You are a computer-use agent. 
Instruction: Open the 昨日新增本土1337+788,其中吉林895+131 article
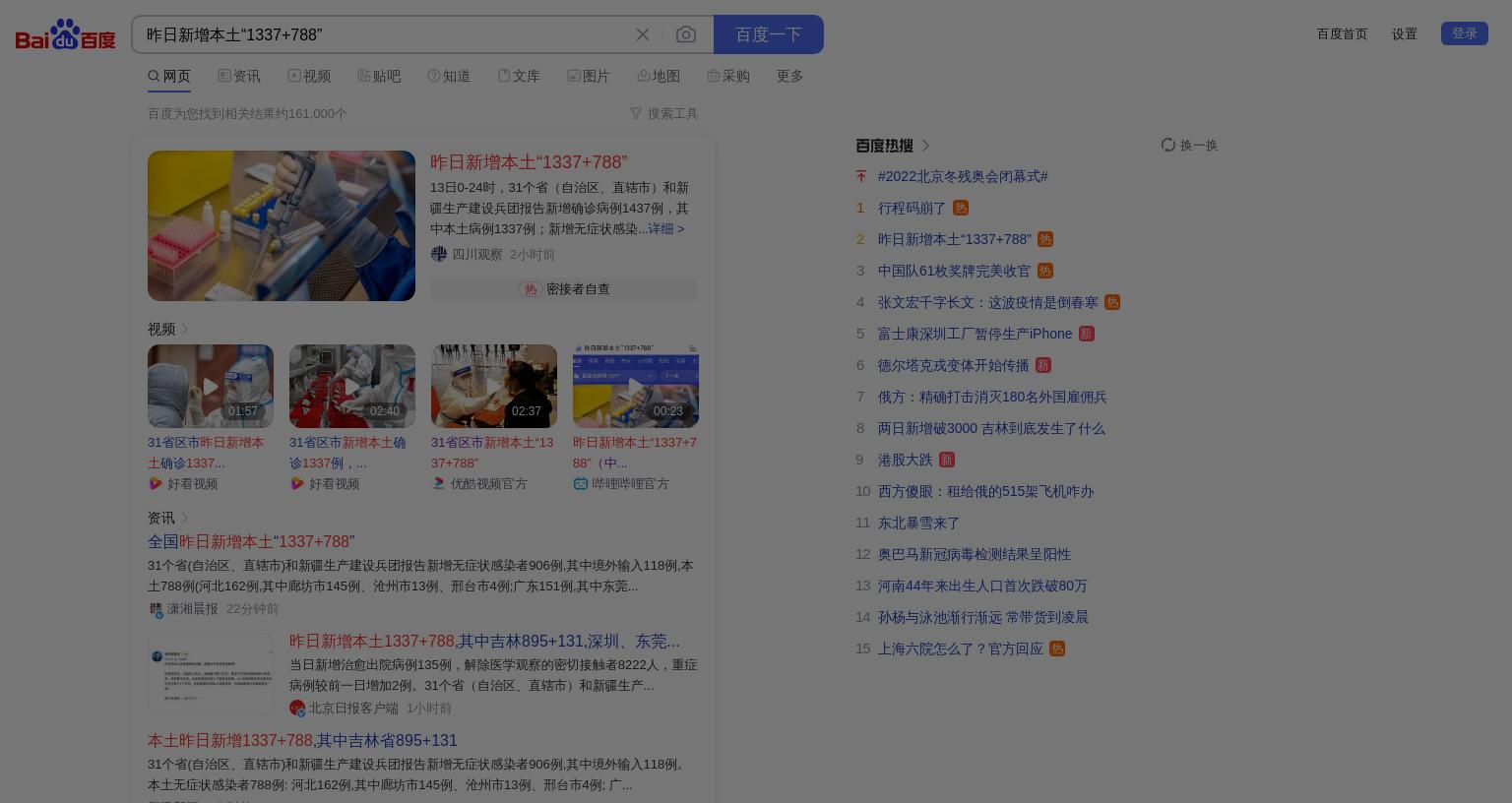(484, 642)
